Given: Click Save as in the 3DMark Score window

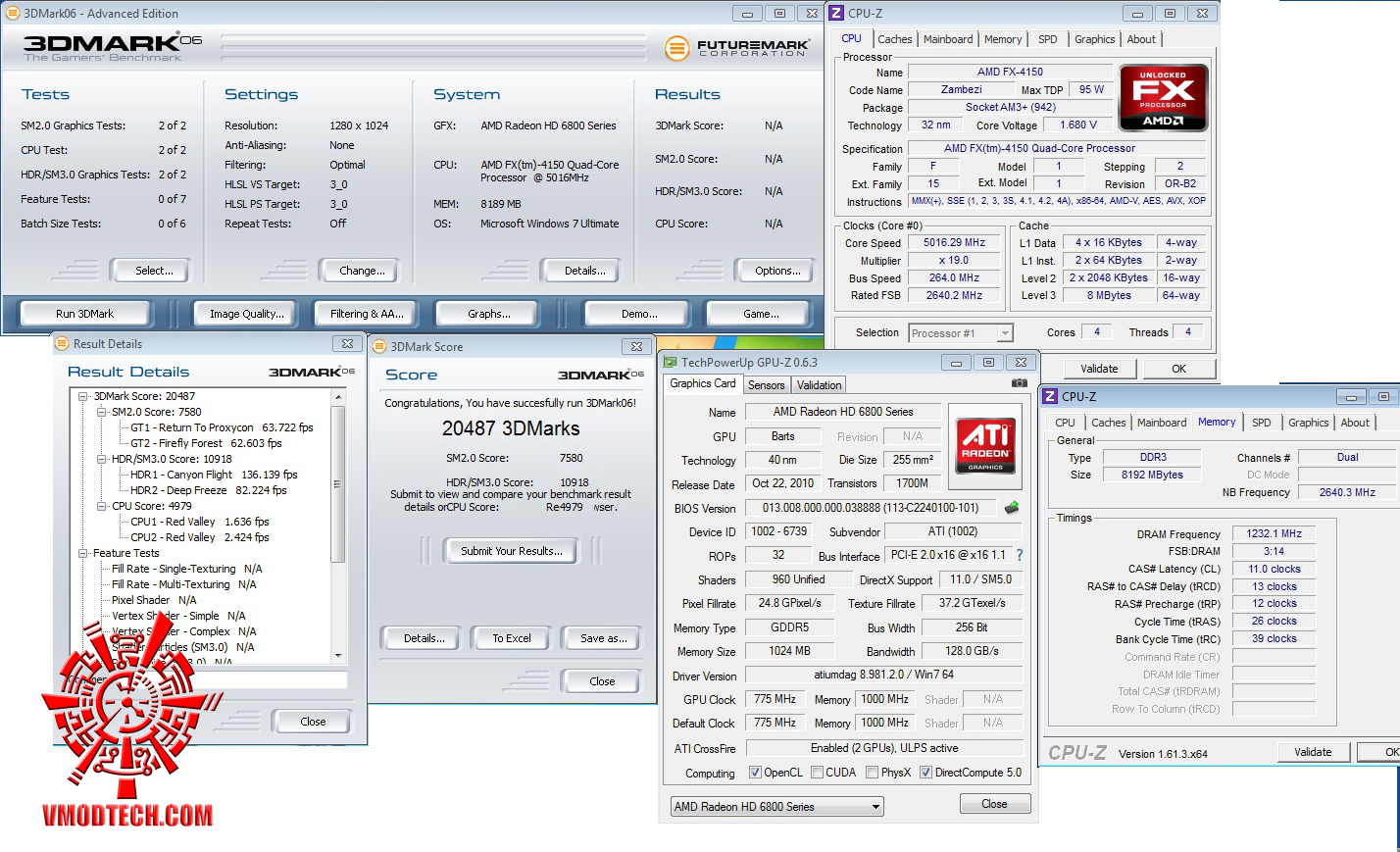Looking at the screenshot, I should 603,638.
